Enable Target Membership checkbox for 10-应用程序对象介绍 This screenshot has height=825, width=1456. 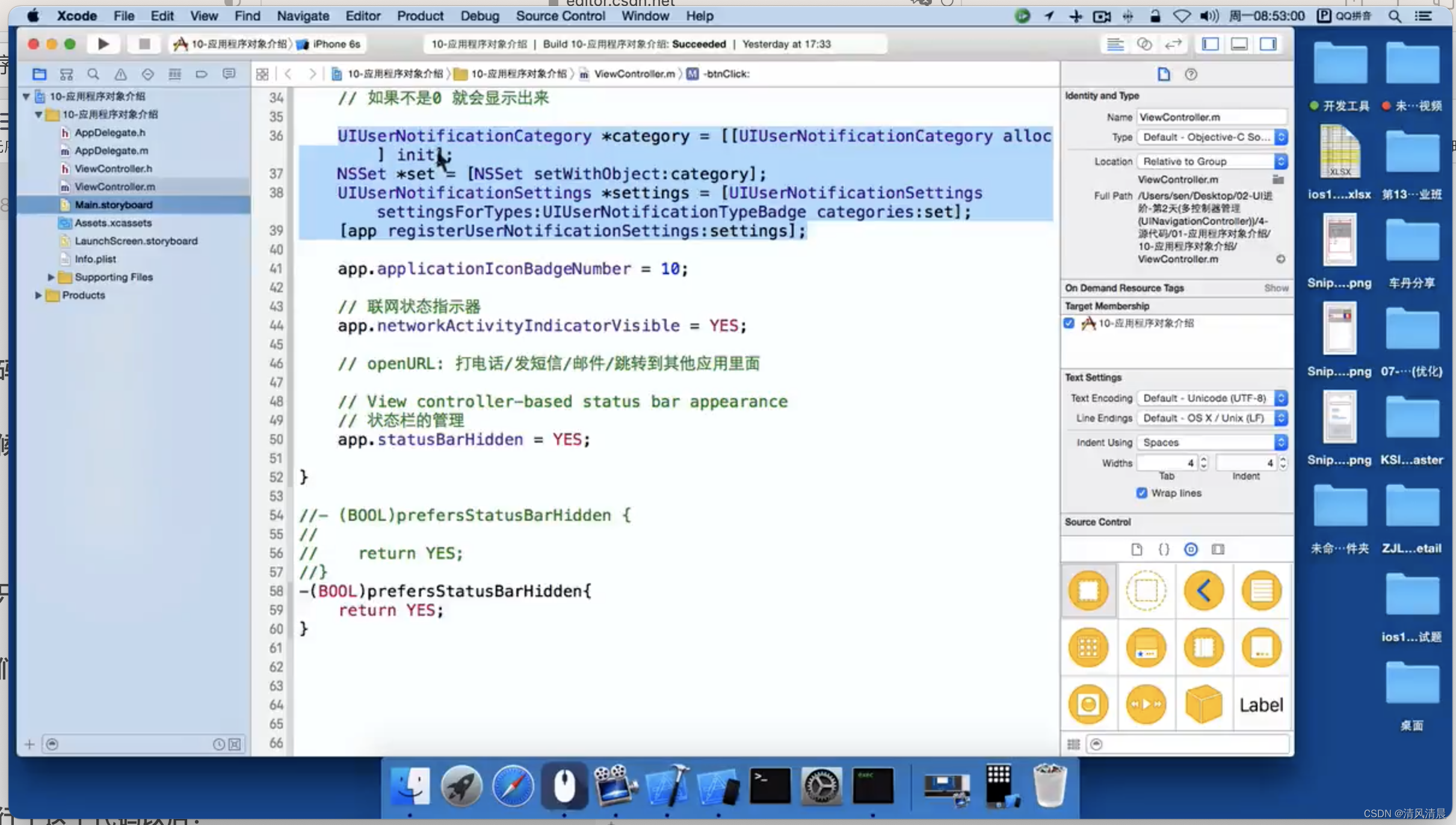(1068, 322)
